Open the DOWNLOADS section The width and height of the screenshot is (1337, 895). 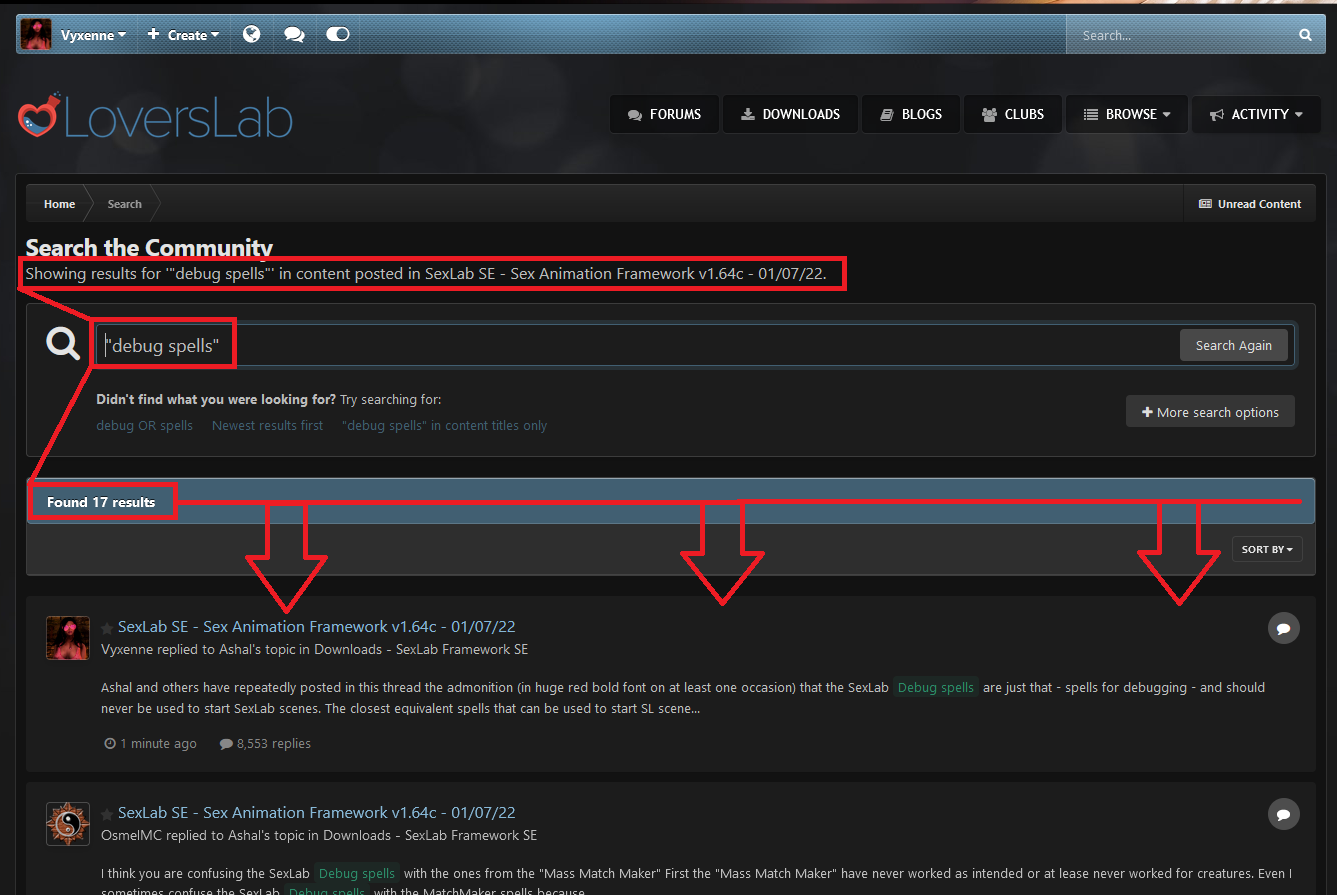(790, 114)
